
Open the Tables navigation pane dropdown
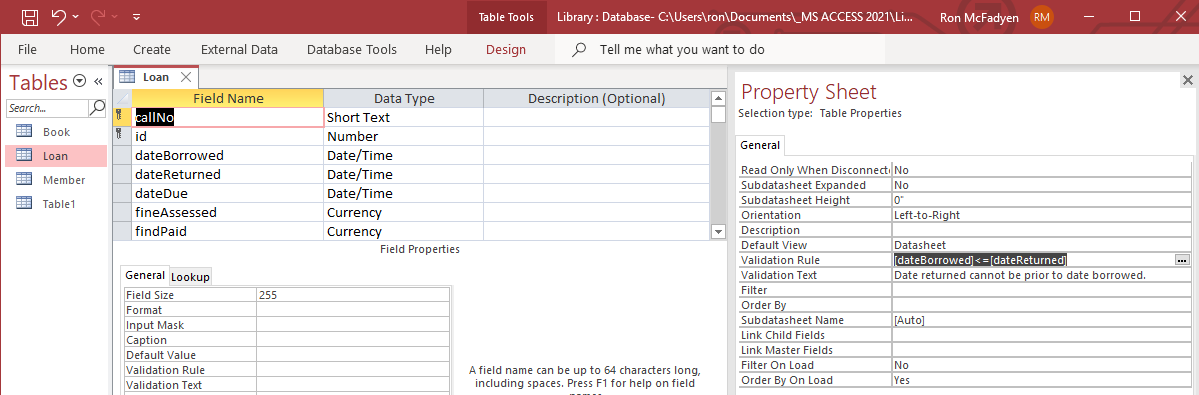[x=80, y=82]
